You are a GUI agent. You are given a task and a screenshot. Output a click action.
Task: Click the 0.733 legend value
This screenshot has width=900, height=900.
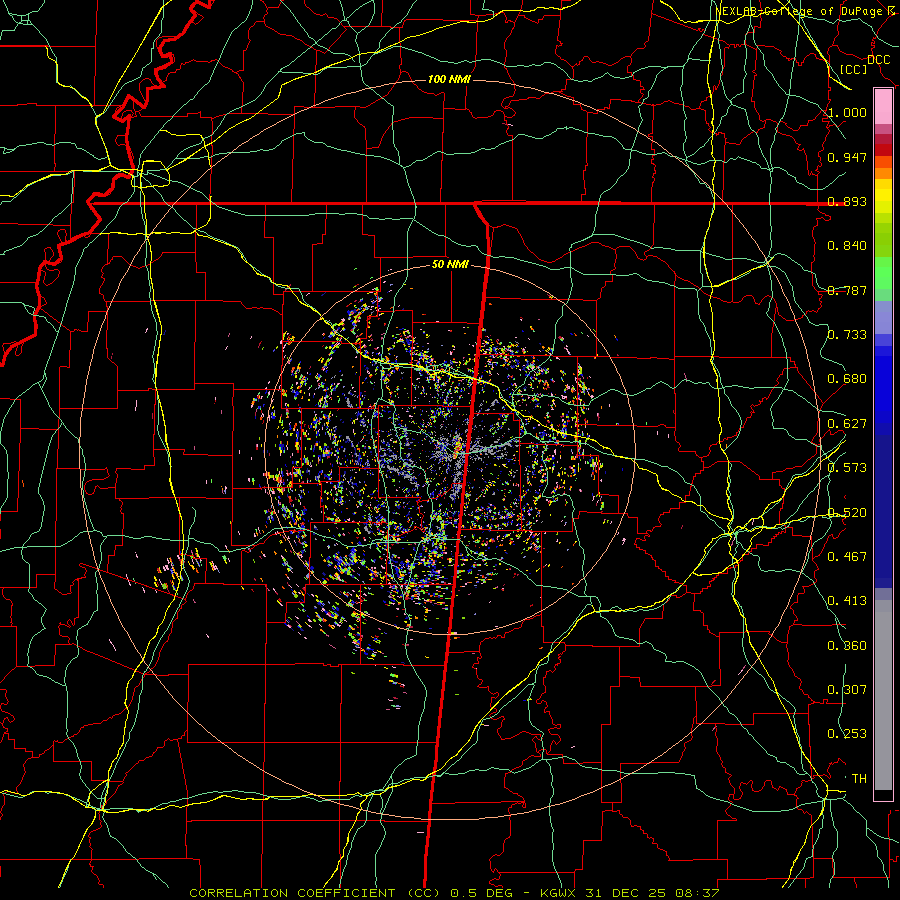coord(847,335)
